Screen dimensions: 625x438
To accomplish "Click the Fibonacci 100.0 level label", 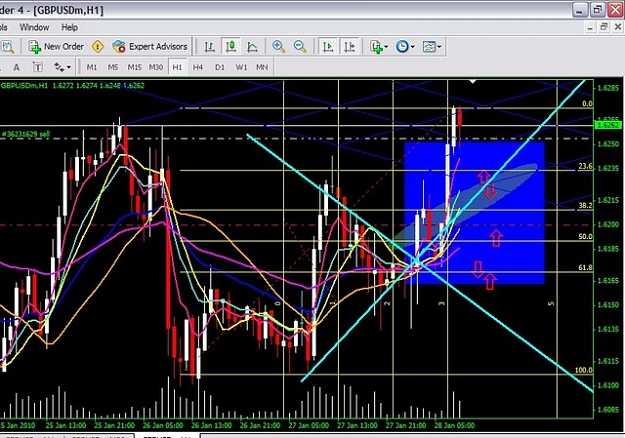I will click(584, 370).
